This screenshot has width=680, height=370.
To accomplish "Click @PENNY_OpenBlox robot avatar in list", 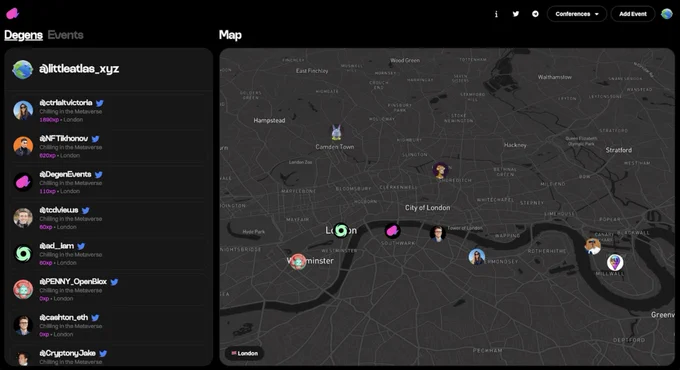I will (x=23, y=289).
